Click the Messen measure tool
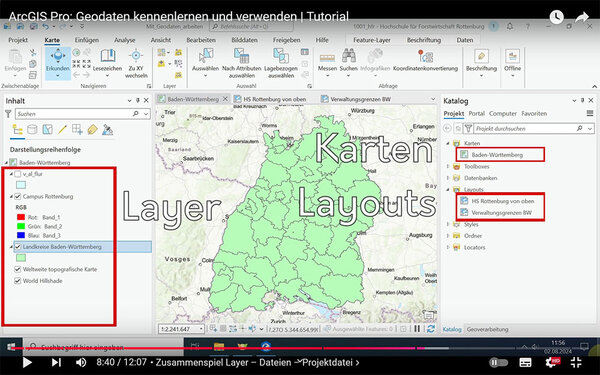The width and height of the screenshot is (600, 375). tap(327, 63)
